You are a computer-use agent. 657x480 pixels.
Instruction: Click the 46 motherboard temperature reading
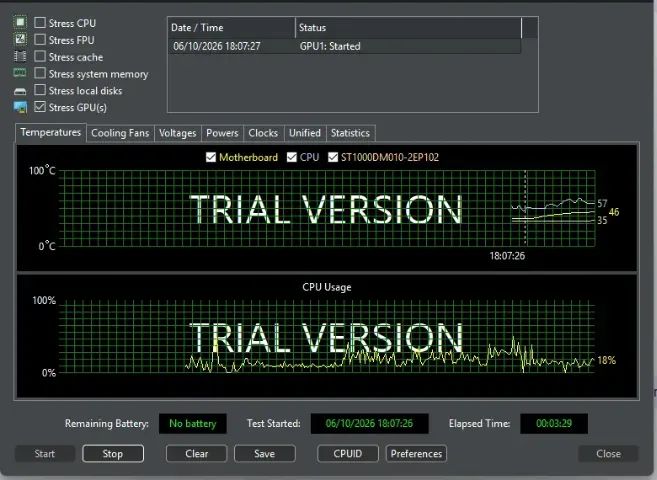click(614, 212)
